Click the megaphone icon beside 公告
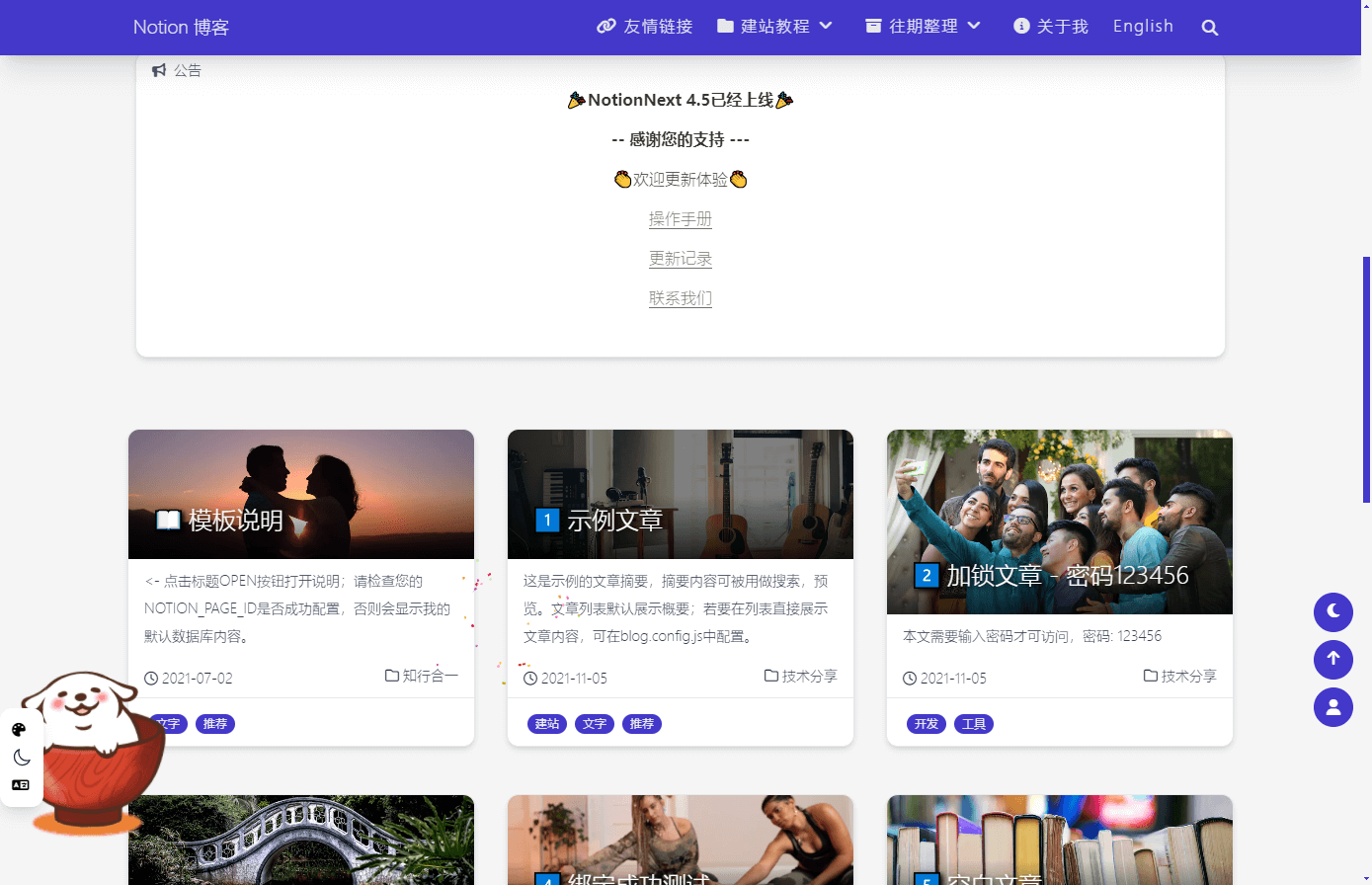Image resolution: width=1372 pixels, height=885 pixels. click(x=159, y=69)
